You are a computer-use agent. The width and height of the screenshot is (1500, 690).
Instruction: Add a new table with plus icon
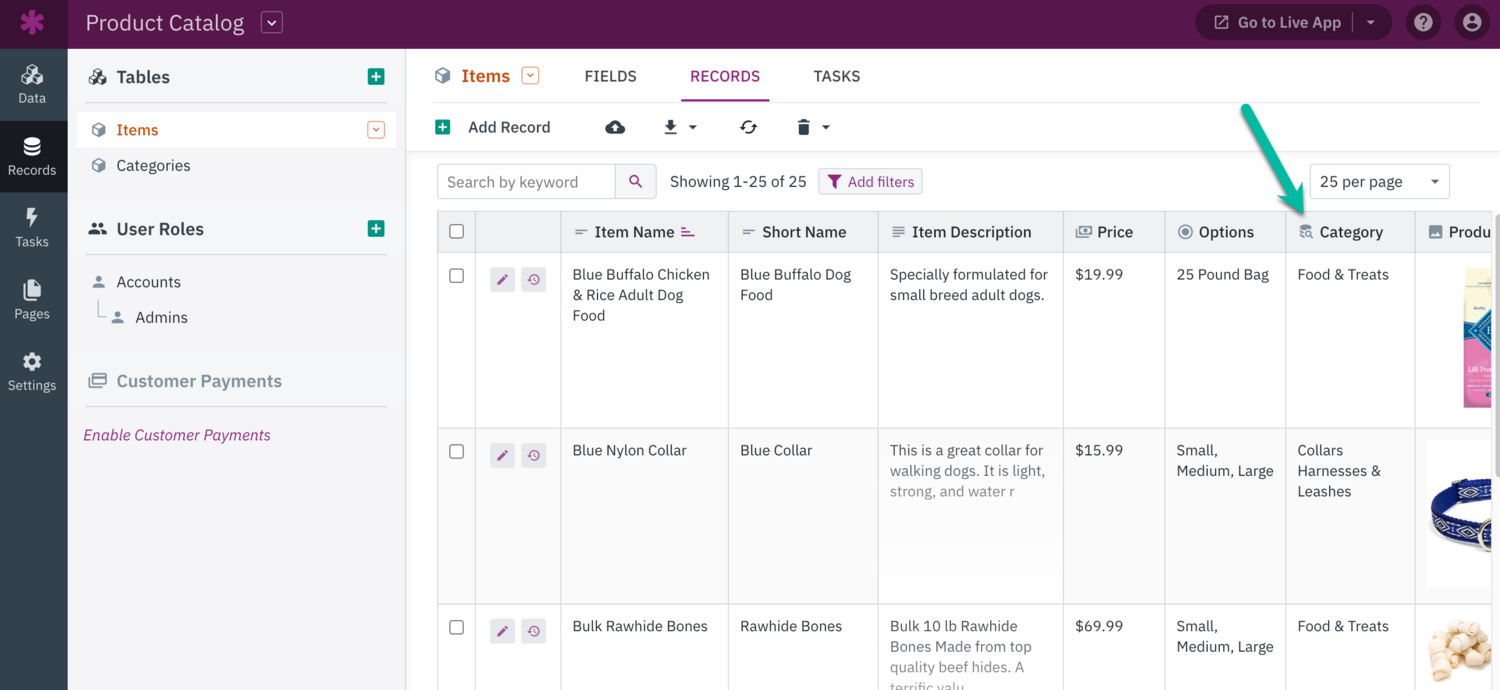coord(376,77)
